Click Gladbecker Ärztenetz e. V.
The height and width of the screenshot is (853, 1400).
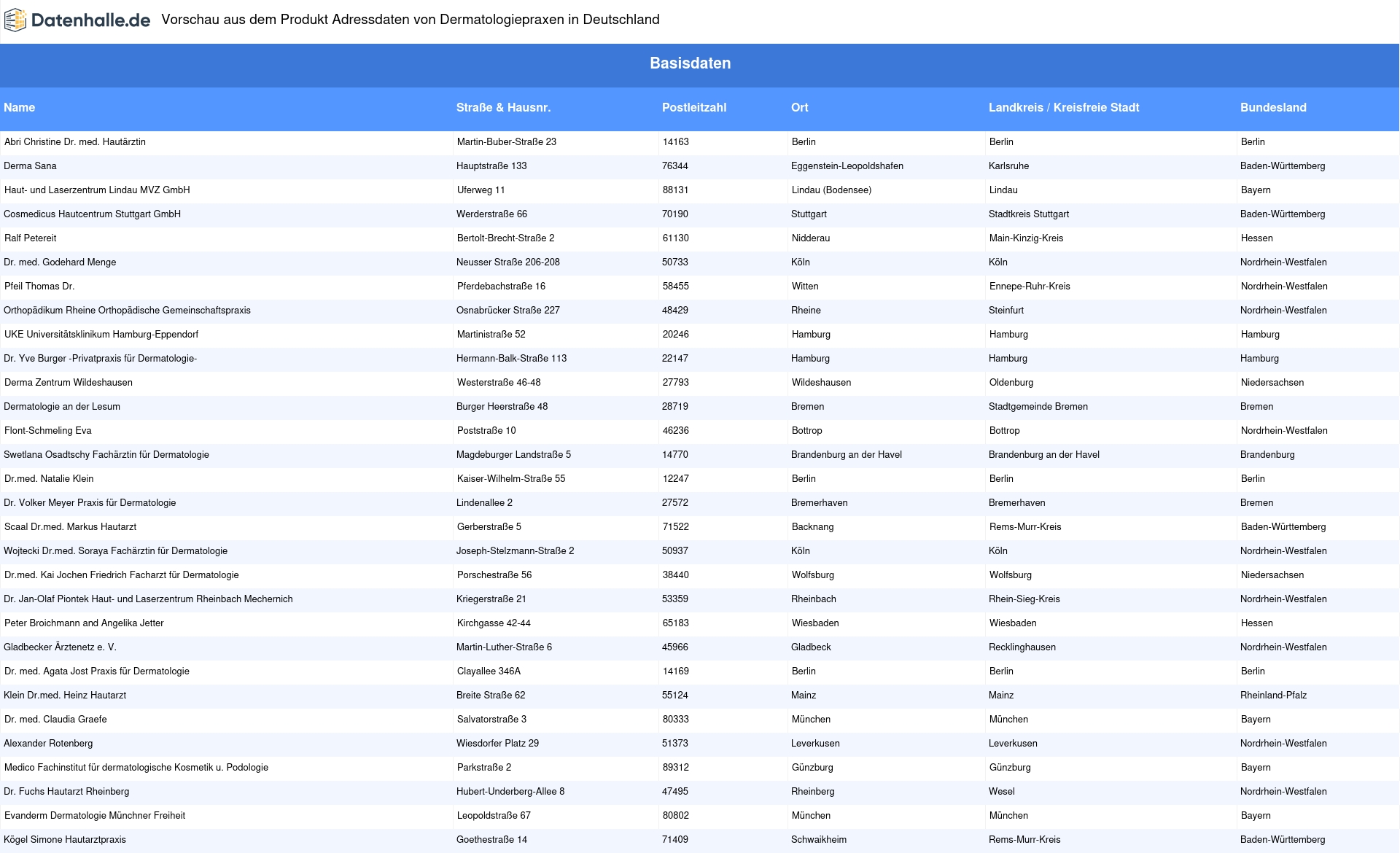tap(60, 647)
